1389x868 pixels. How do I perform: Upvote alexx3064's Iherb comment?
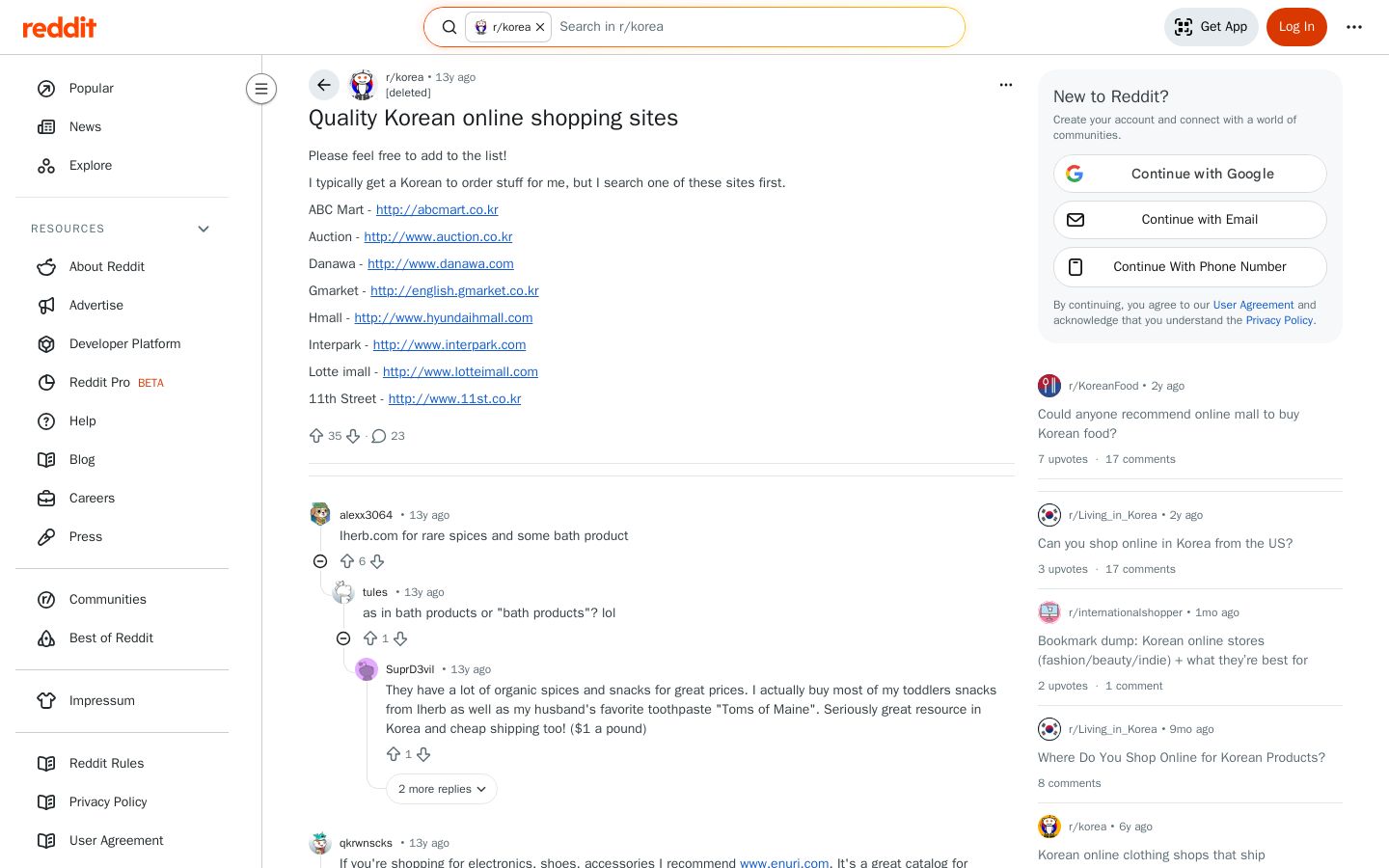point(347,561)
